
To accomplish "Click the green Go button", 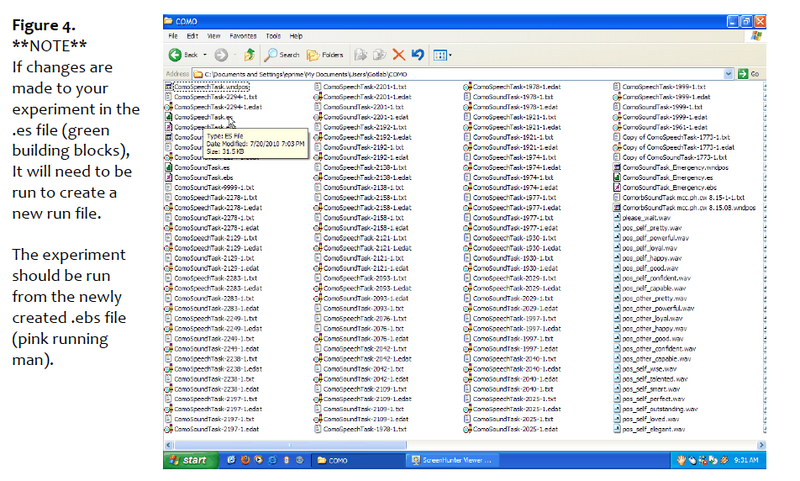I will [x=749, y=74].
